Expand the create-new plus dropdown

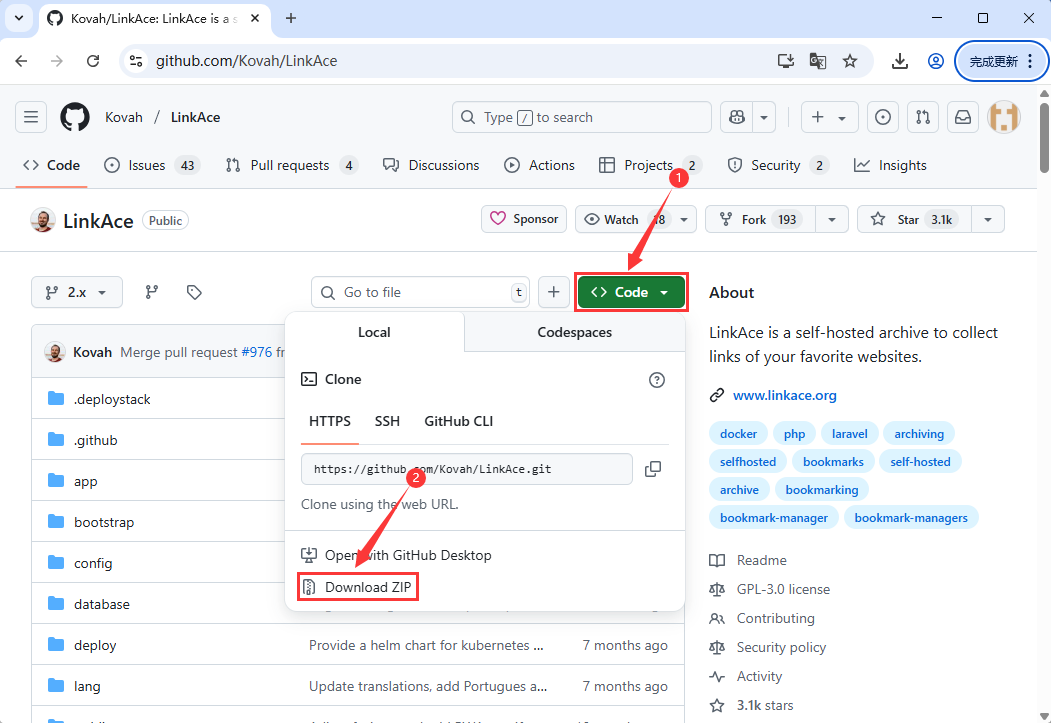point(830,117)
